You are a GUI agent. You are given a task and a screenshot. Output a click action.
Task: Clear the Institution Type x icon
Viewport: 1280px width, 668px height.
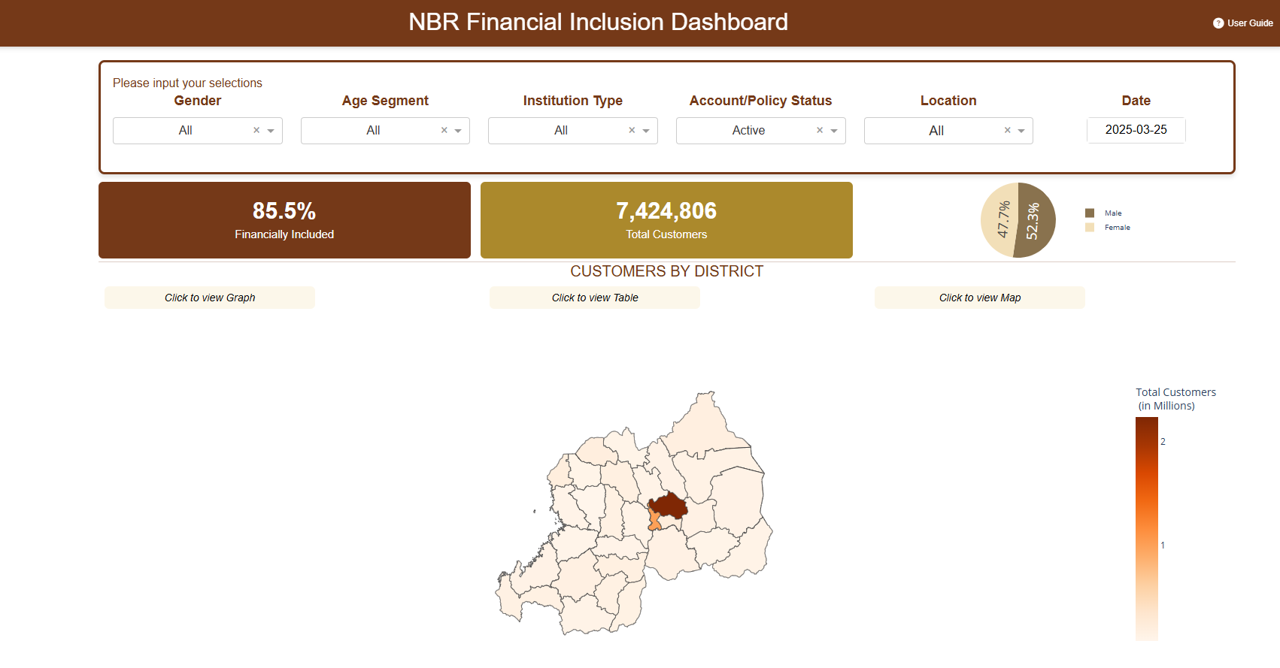pyautogui.click(x=632, y=130)
